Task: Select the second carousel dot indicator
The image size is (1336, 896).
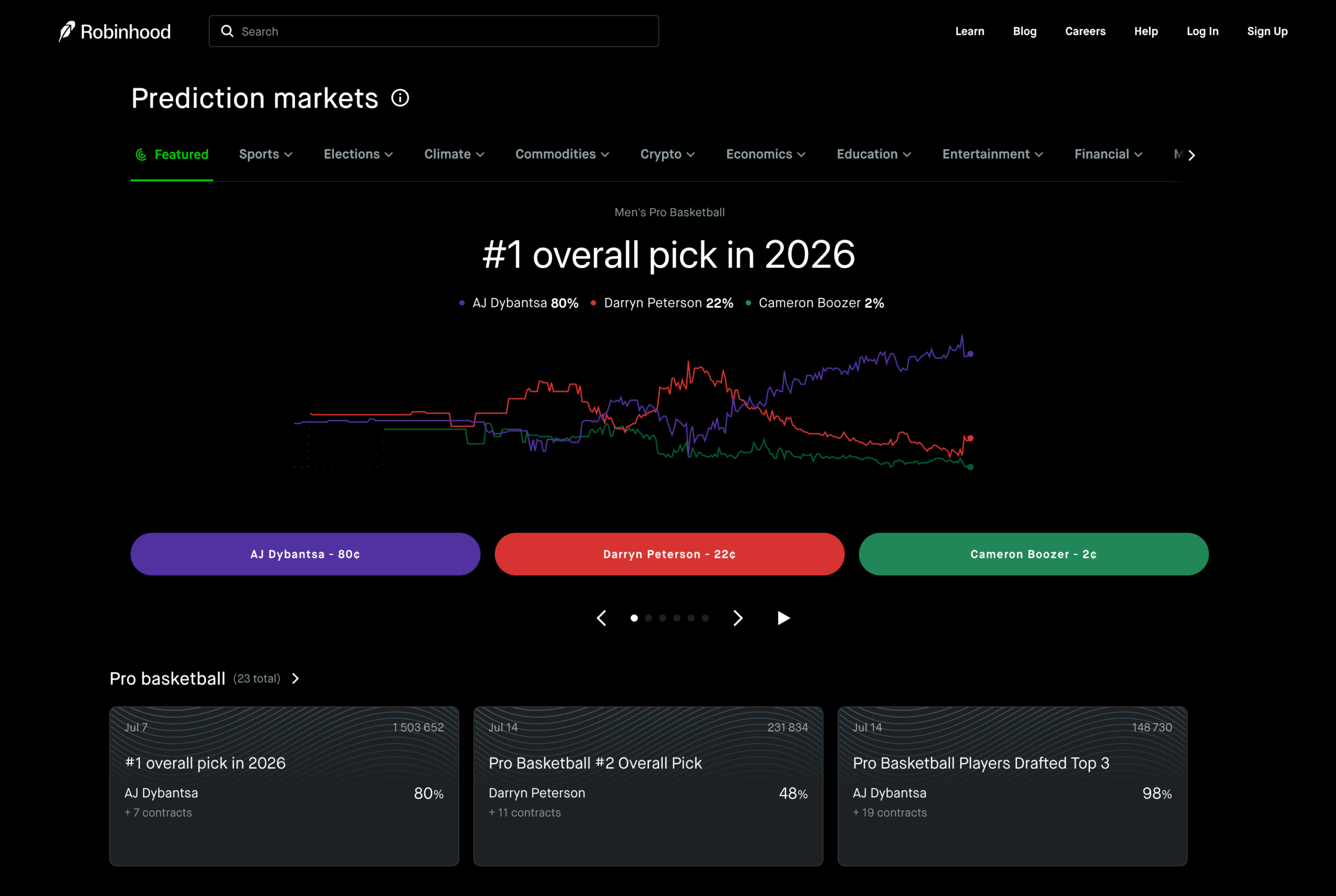Action: pos(648,618)
